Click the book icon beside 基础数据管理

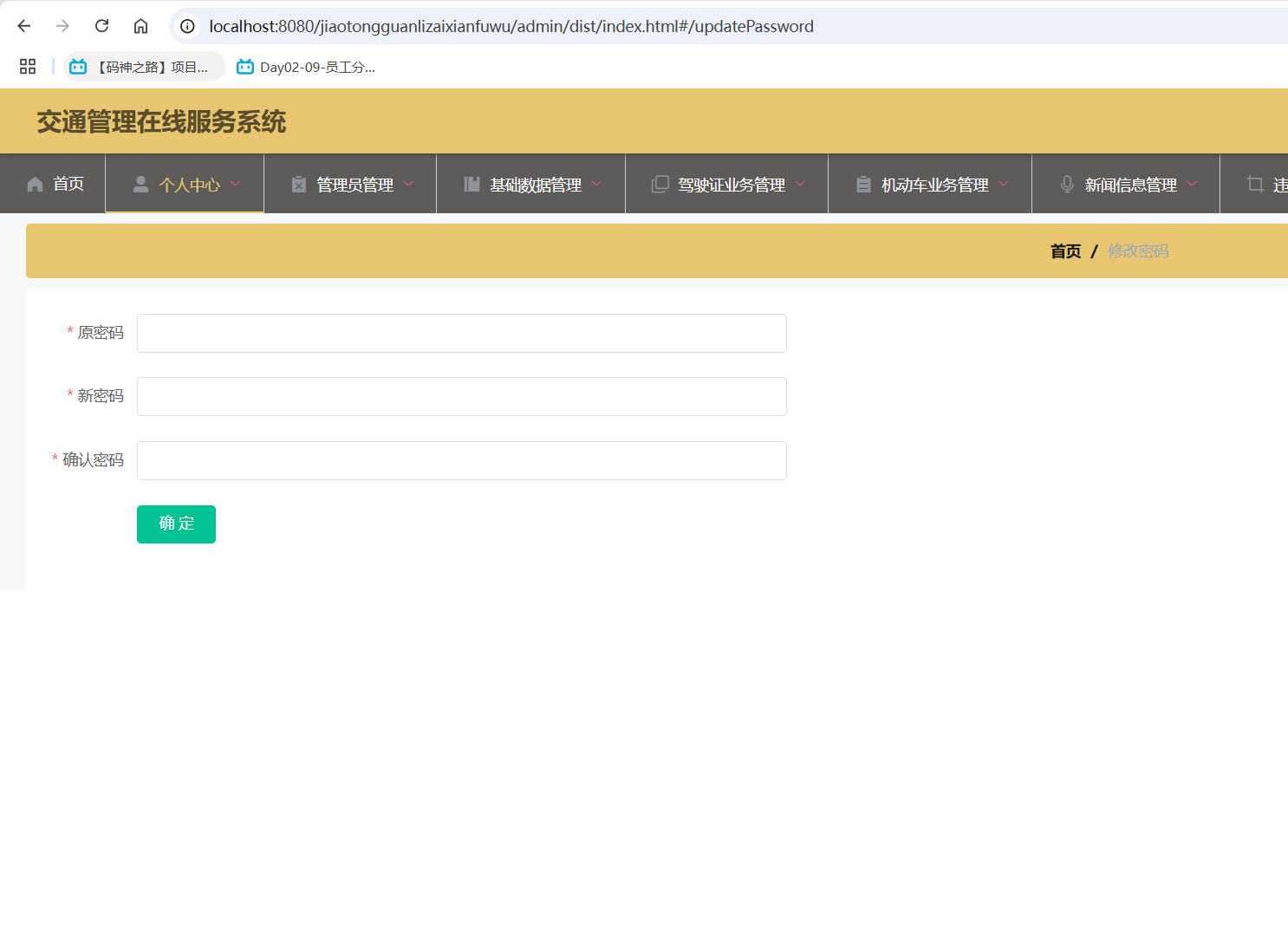[472, 185]
